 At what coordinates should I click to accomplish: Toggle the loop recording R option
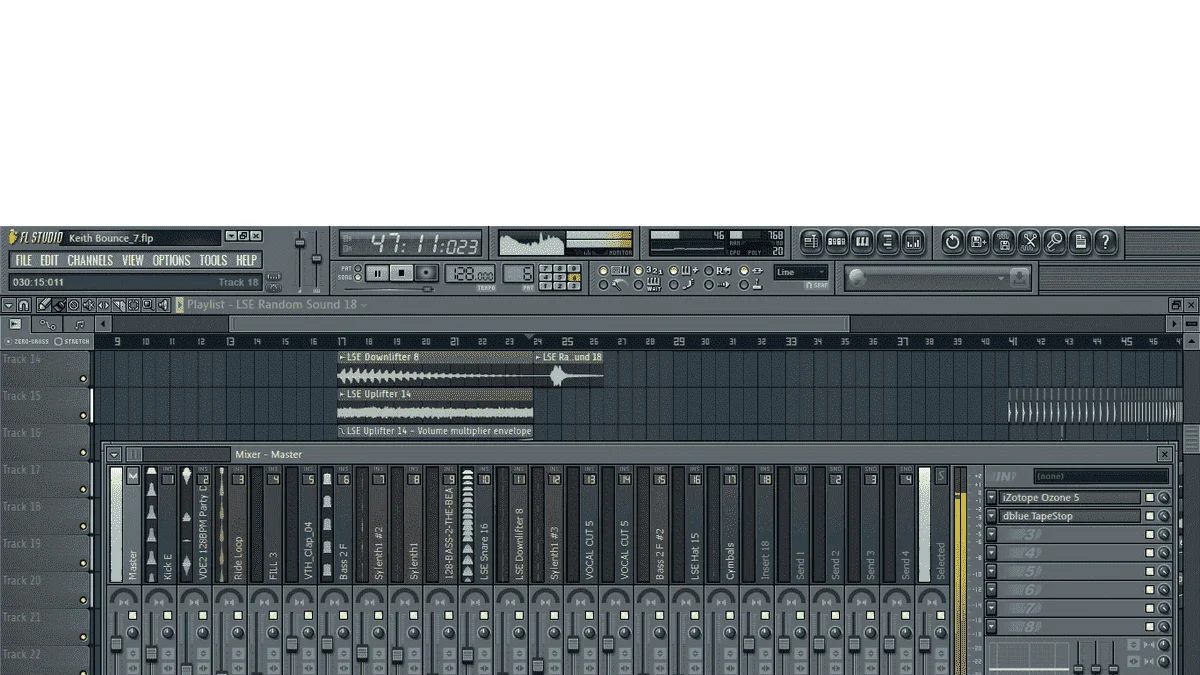(718, 270)
